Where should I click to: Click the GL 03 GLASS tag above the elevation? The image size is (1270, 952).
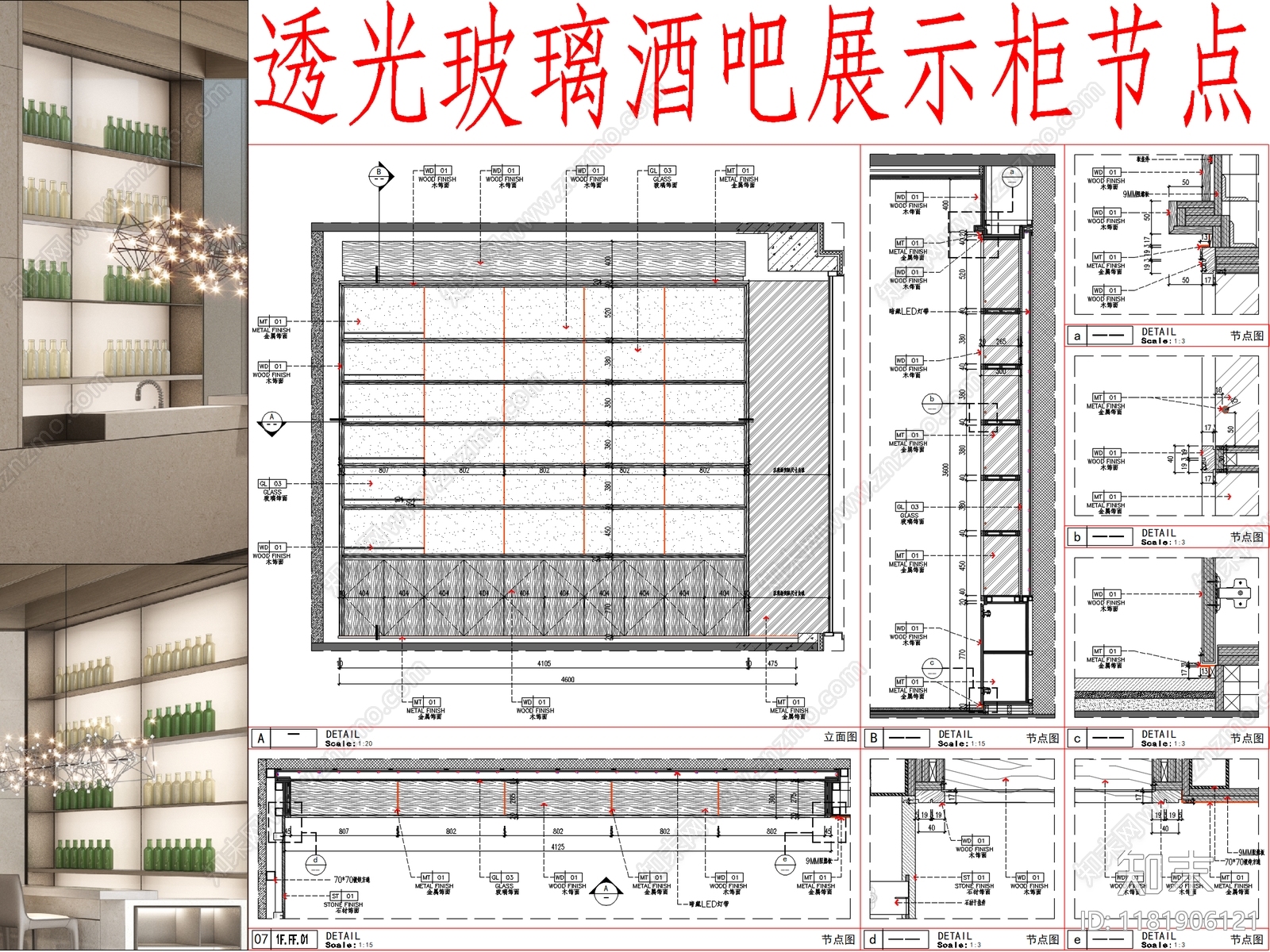pos(662,178)
